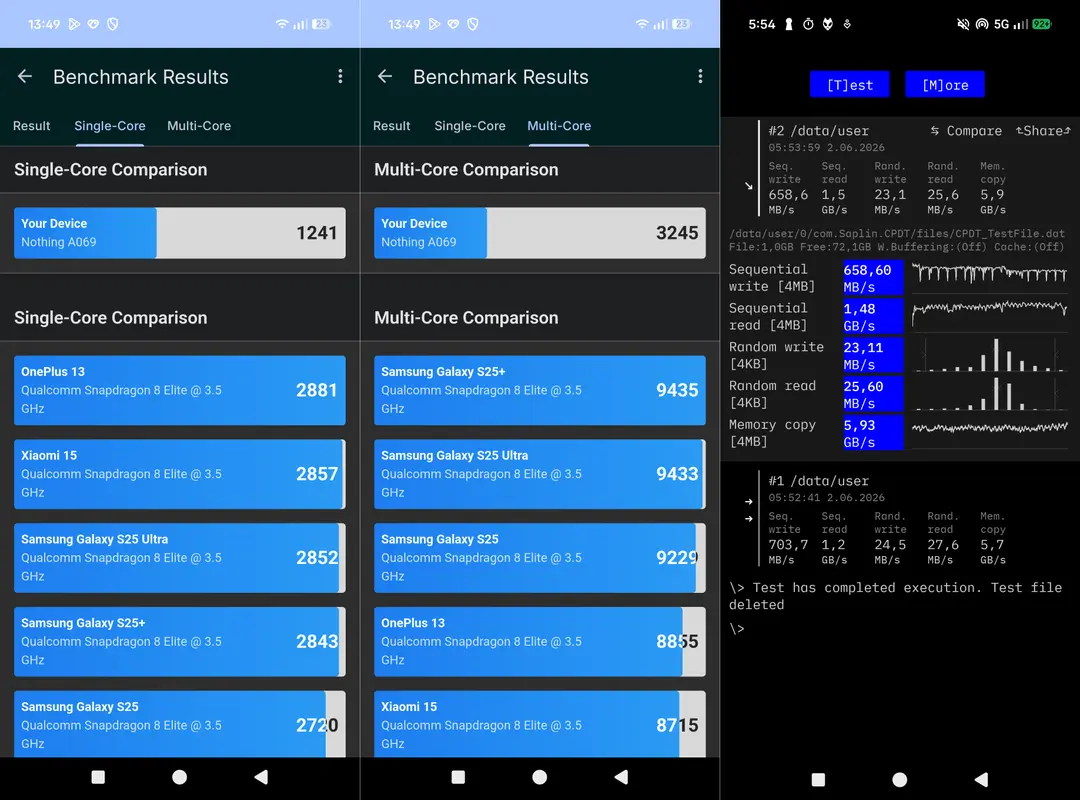Go back from the Single-Core Comparison screen
The width and height of the screenshot is (1080, 800).
[25, 76]
